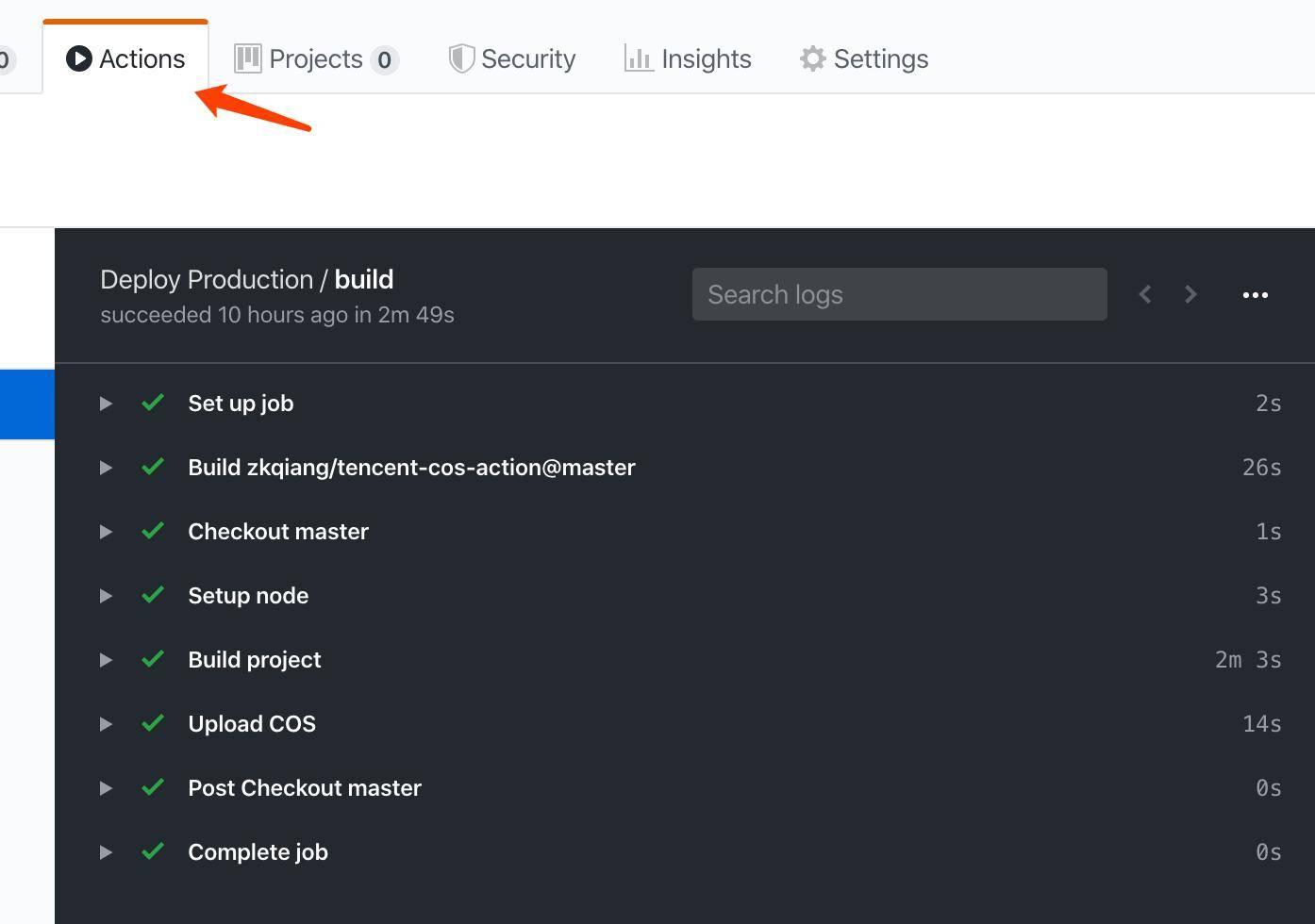
Task: Click the previous job navigation chevron
Action: pyautogui.click(x=1144, y=294)
